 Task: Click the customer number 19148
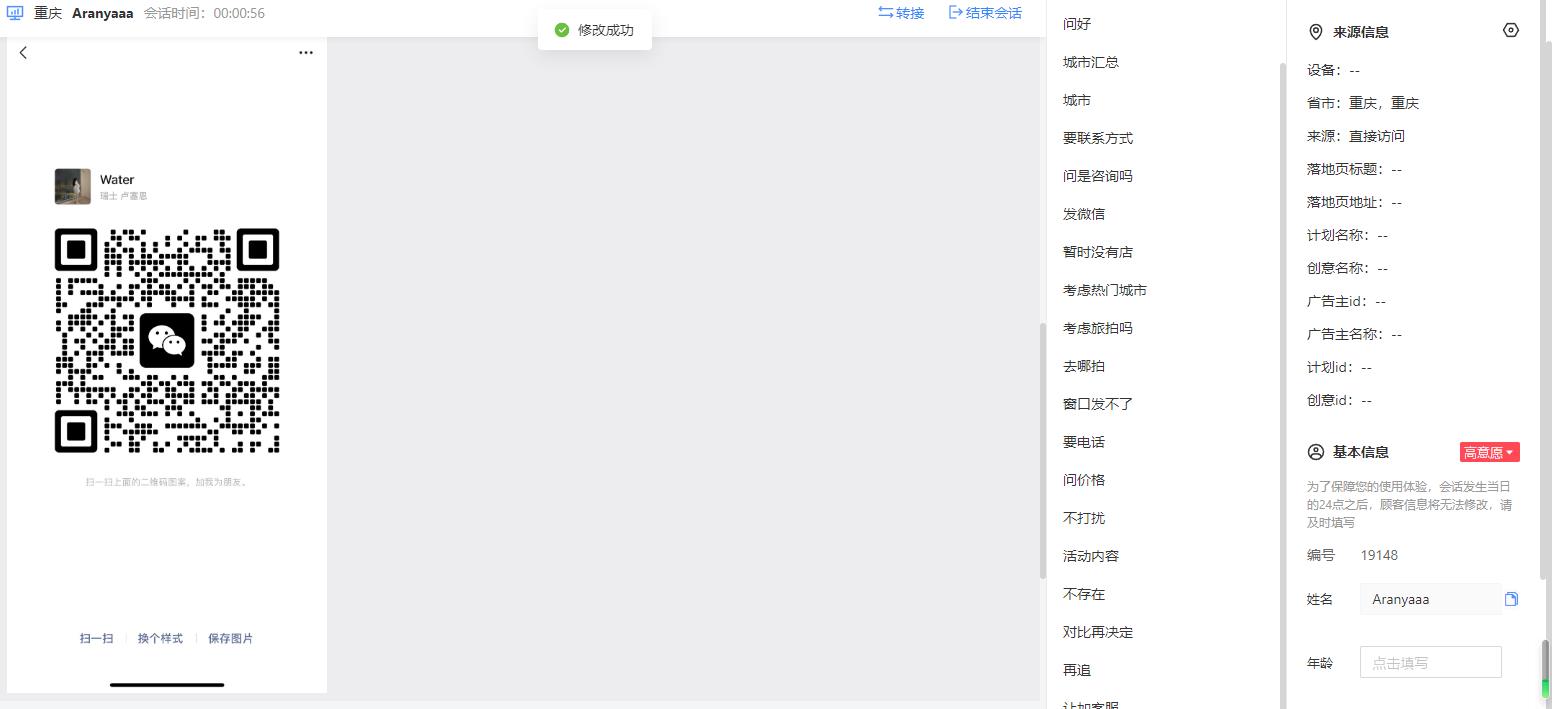pyautogui.click(x=1379, y=555)
